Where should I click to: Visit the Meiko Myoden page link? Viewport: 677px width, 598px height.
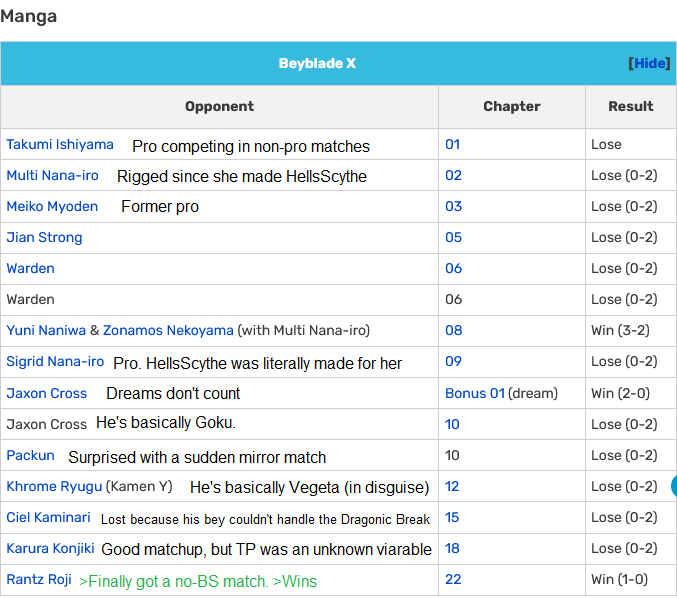point(52,206)
